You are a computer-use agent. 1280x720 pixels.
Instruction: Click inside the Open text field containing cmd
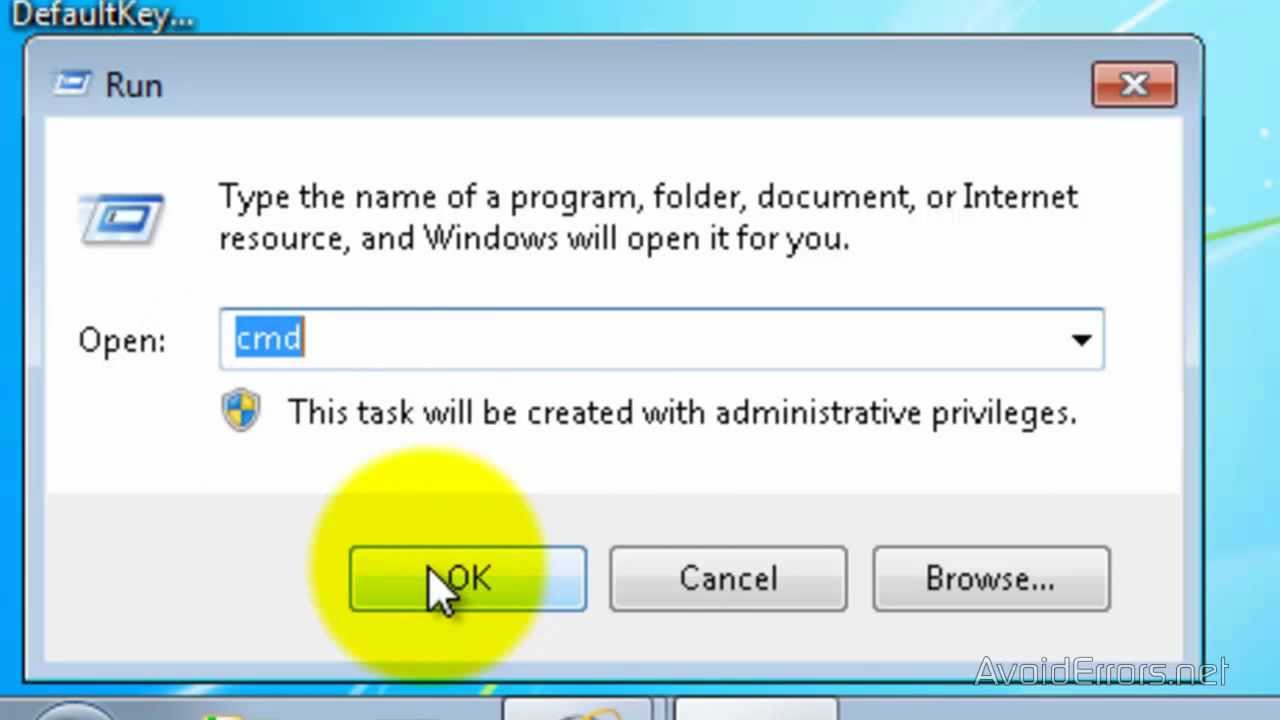(x=661, y=340)
